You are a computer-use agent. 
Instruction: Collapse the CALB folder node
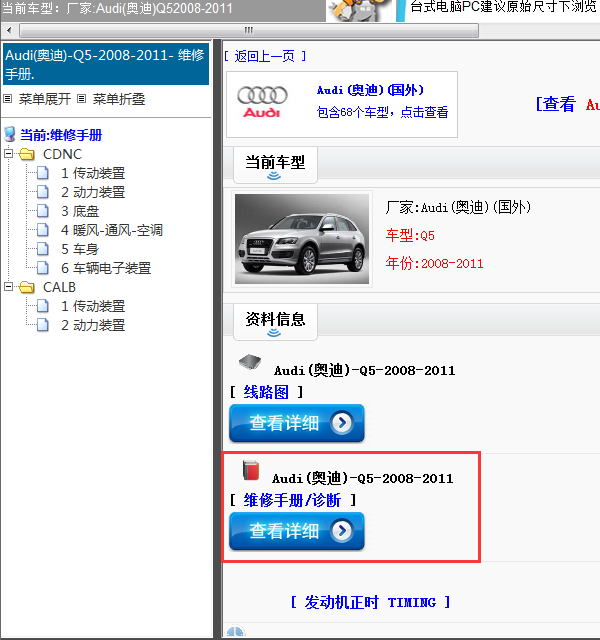(8, 287)
